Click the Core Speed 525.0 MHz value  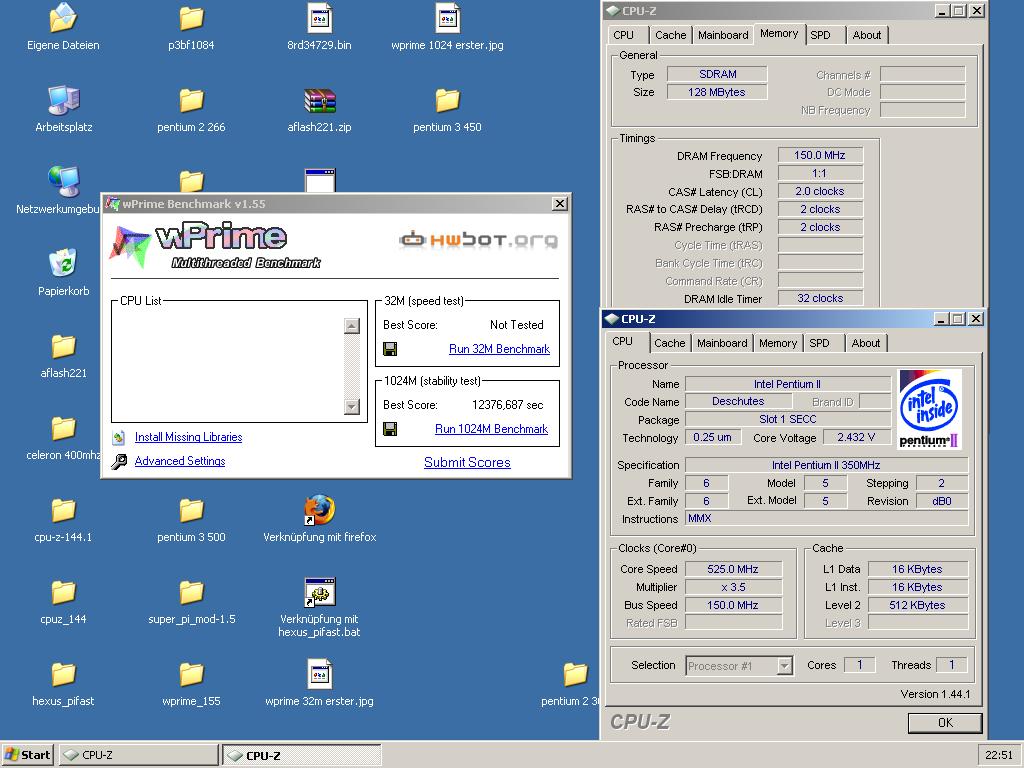coord(733,569)
